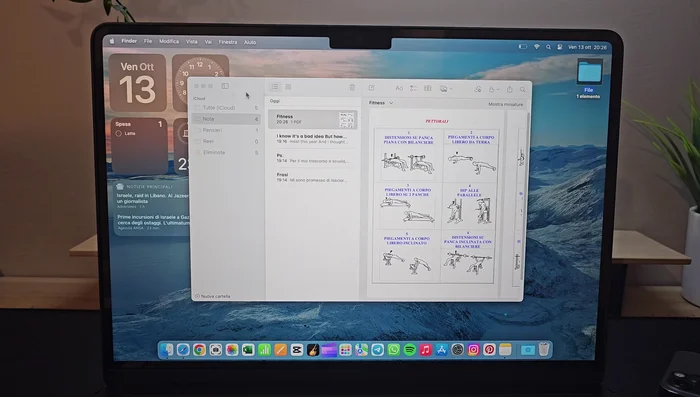The height and width of the screenshot is (397, 700).
Task: Open Google Chrome from the Dock
Action: (199, 350)
